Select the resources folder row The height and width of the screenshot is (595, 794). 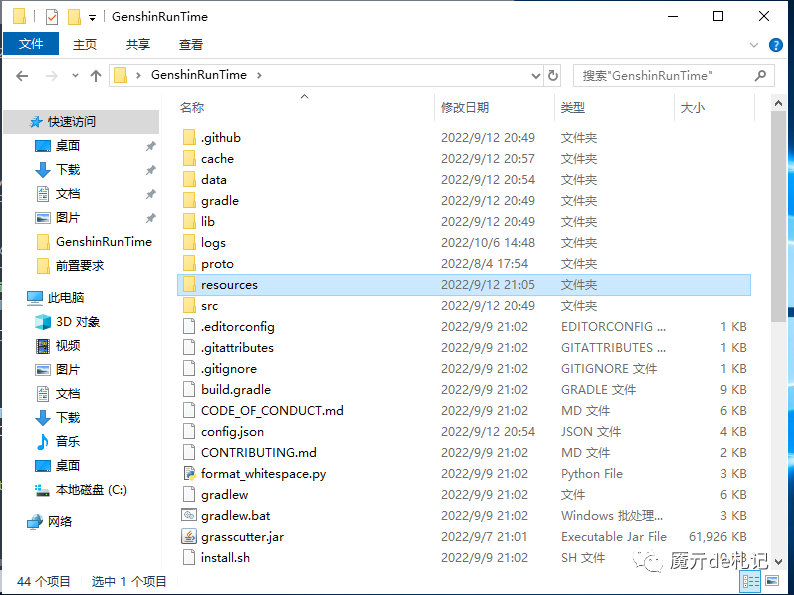tap(464, 285)
